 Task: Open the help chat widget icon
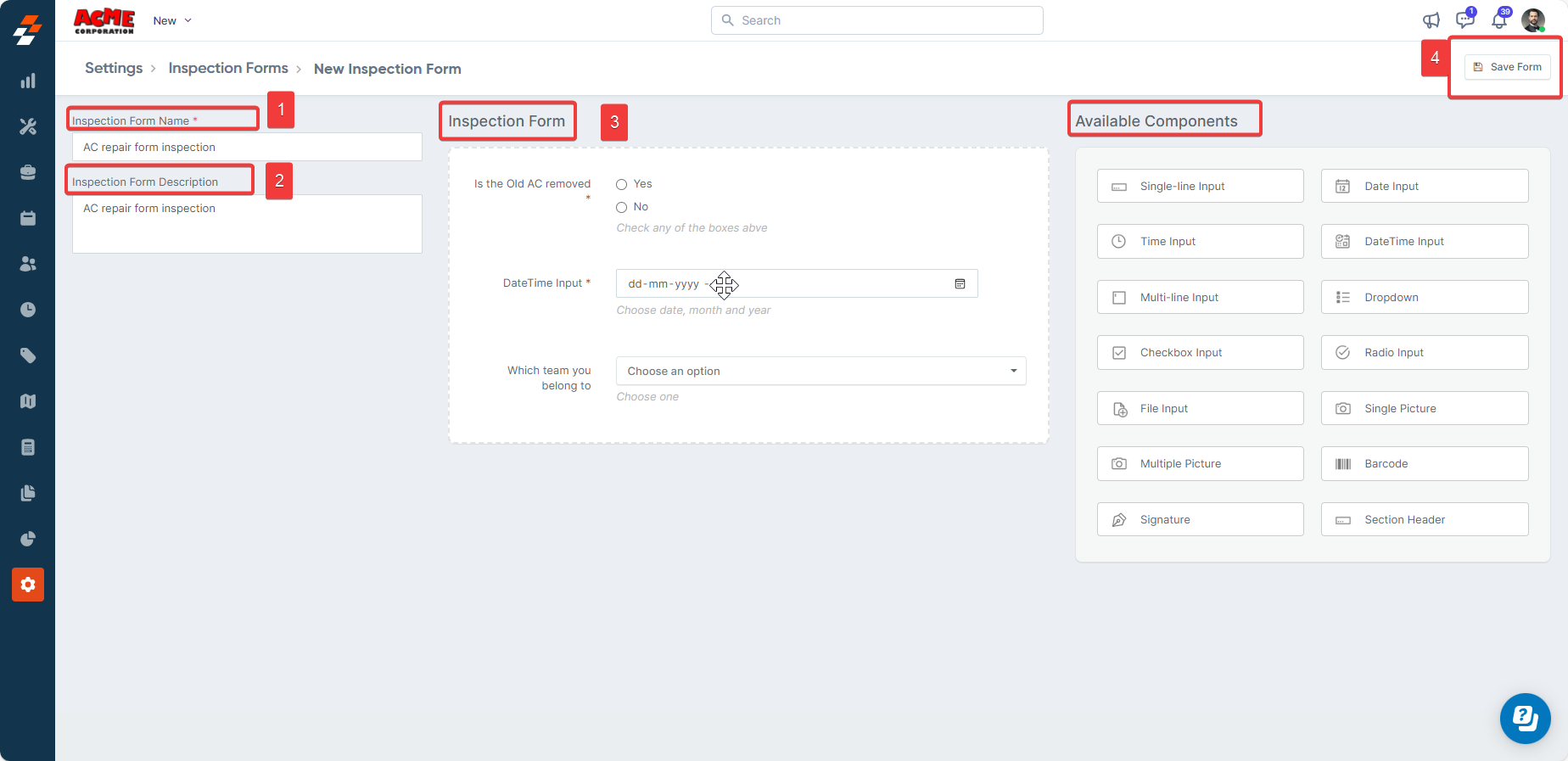[1525, 719]
